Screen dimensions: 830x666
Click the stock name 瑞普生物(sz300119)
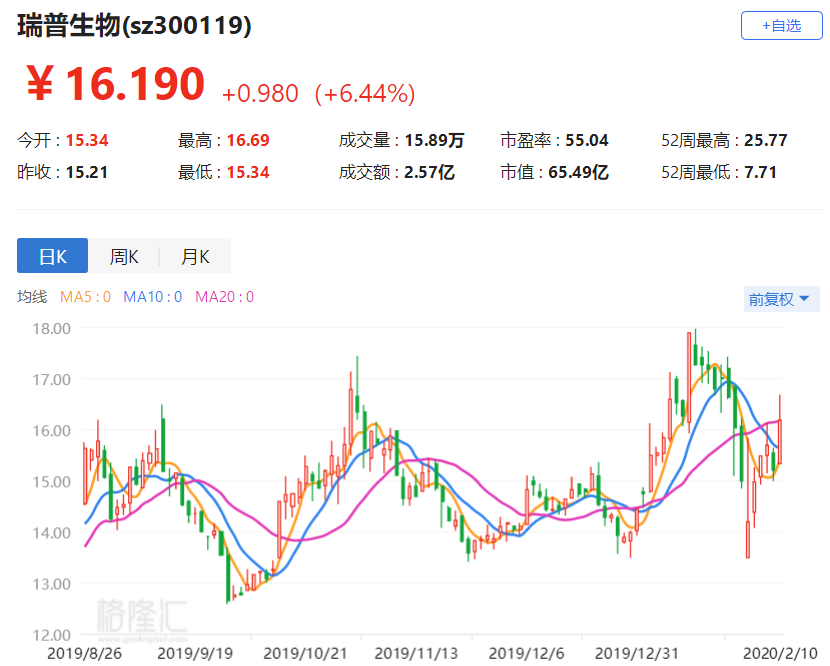tap(134, 25)
